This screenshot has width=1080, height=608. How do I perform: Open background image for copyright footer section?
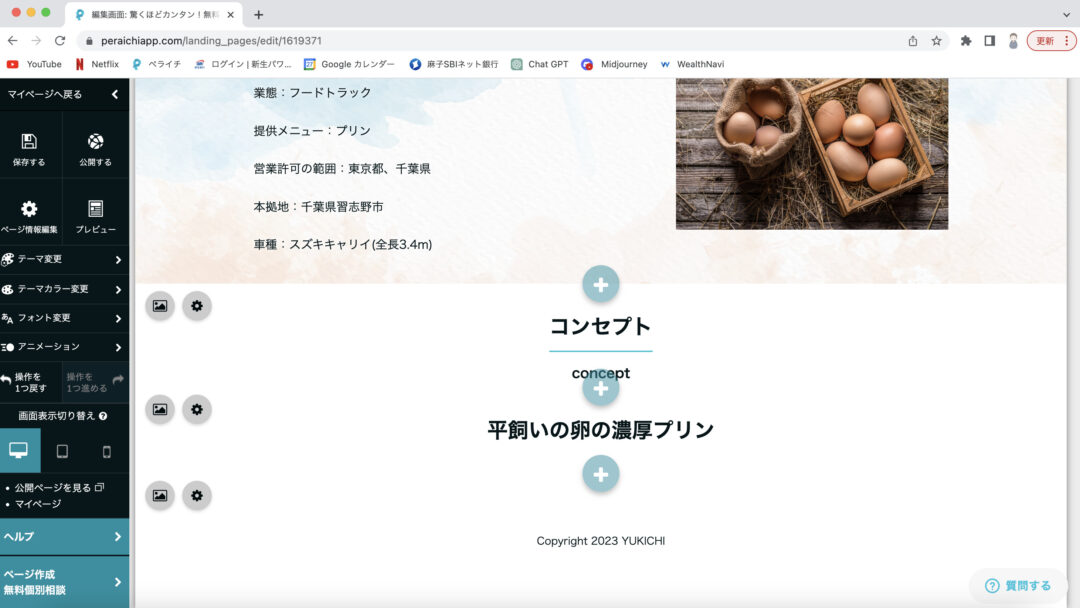pos(160,495)
